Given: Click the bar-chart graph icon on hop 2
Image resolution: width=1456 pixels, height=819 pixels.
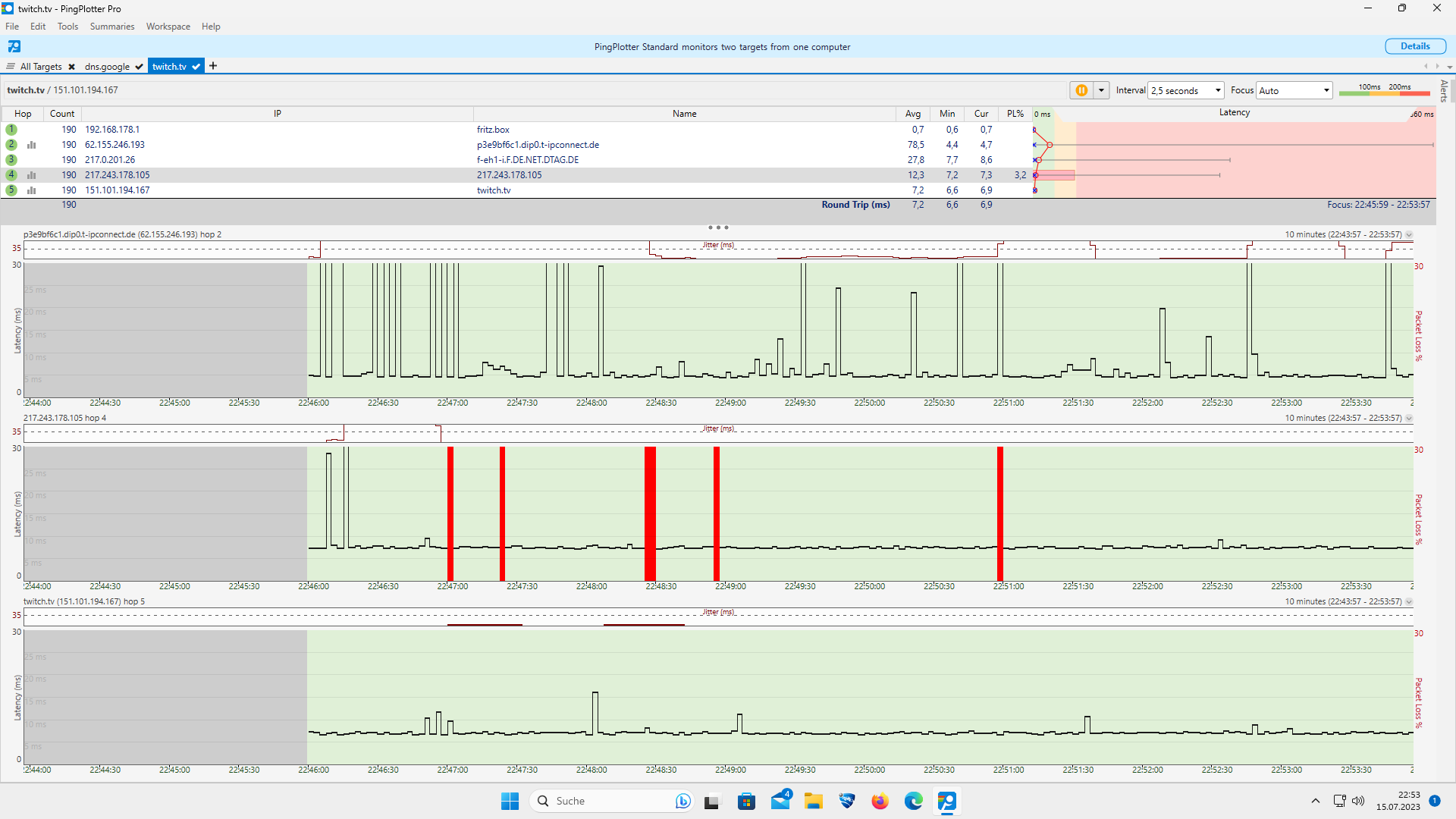Looking at the screenshot, I should tap(31, 144).
